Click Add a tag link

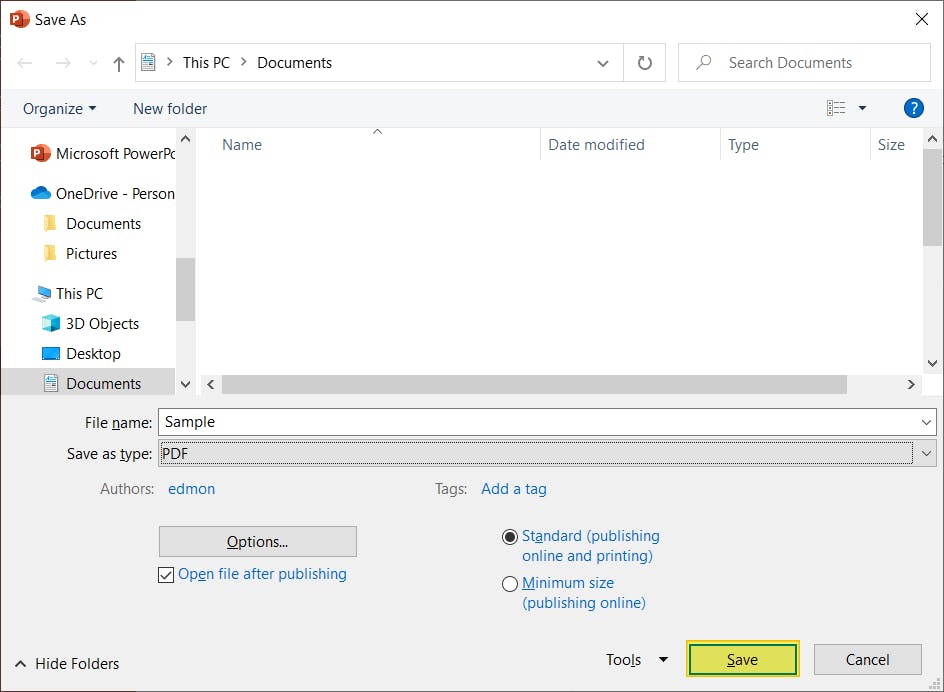click(513, 489)
